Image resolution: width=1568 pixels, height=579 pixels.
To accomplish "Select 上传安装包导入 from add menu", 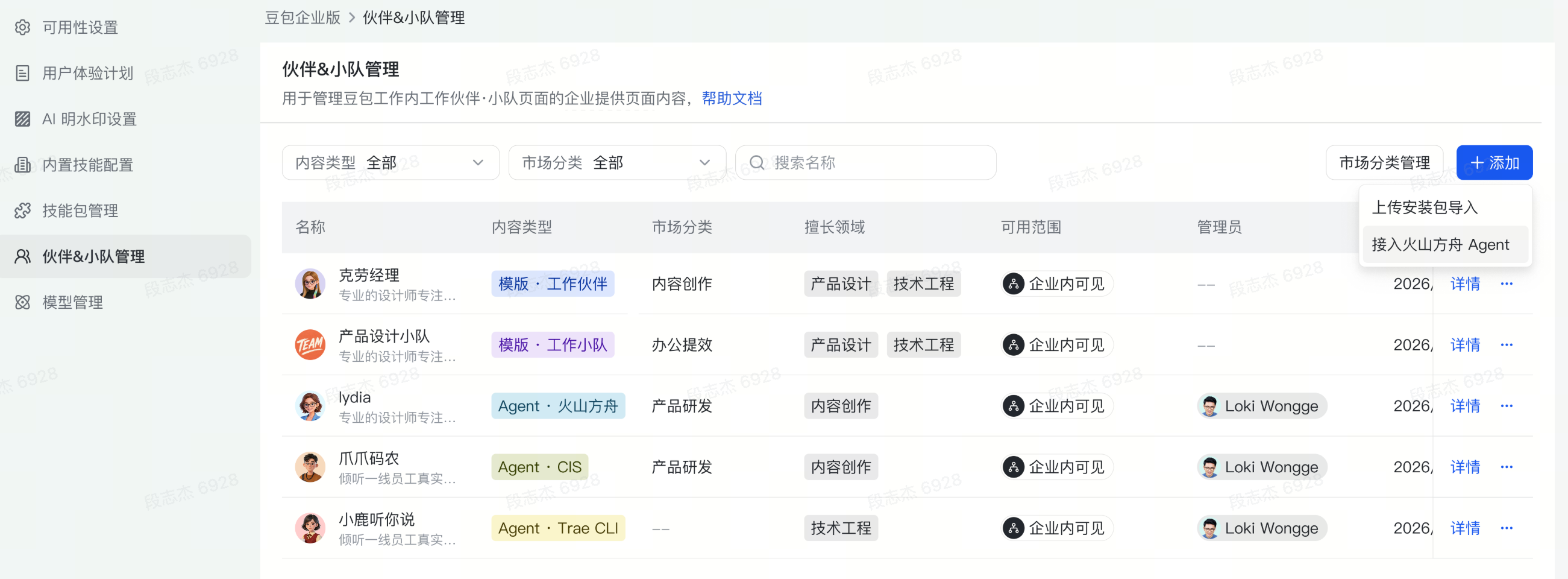I will [1446, 207].
